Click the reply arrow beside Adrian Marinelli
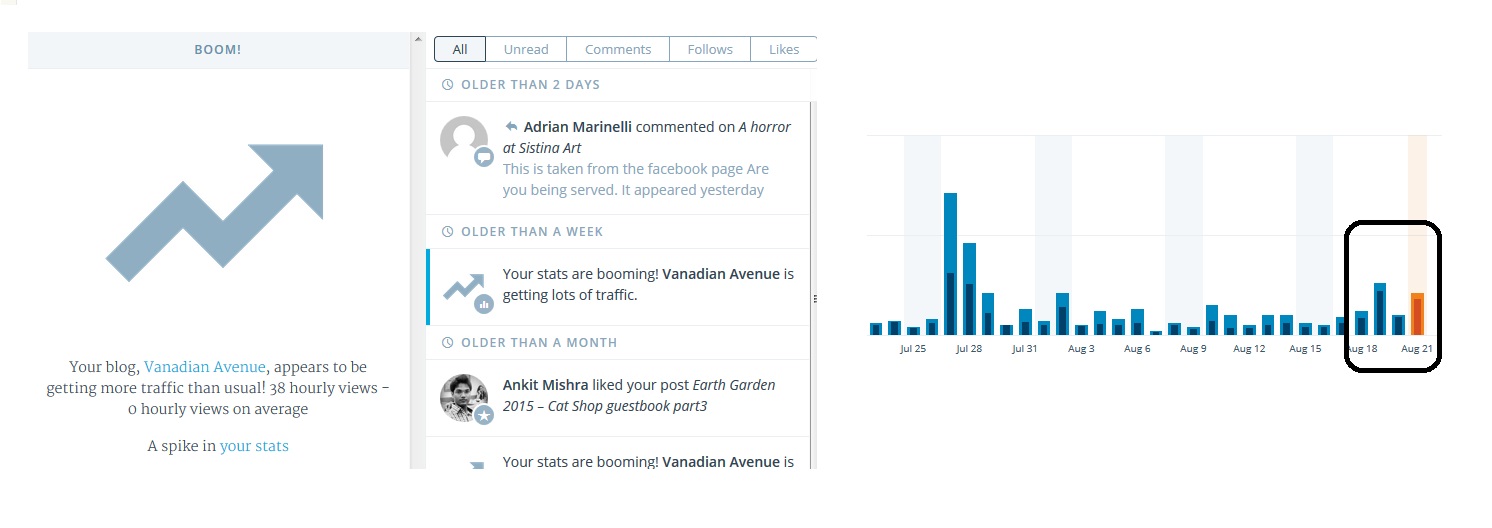Viewport: 1492px width, 528px height. 511,127
